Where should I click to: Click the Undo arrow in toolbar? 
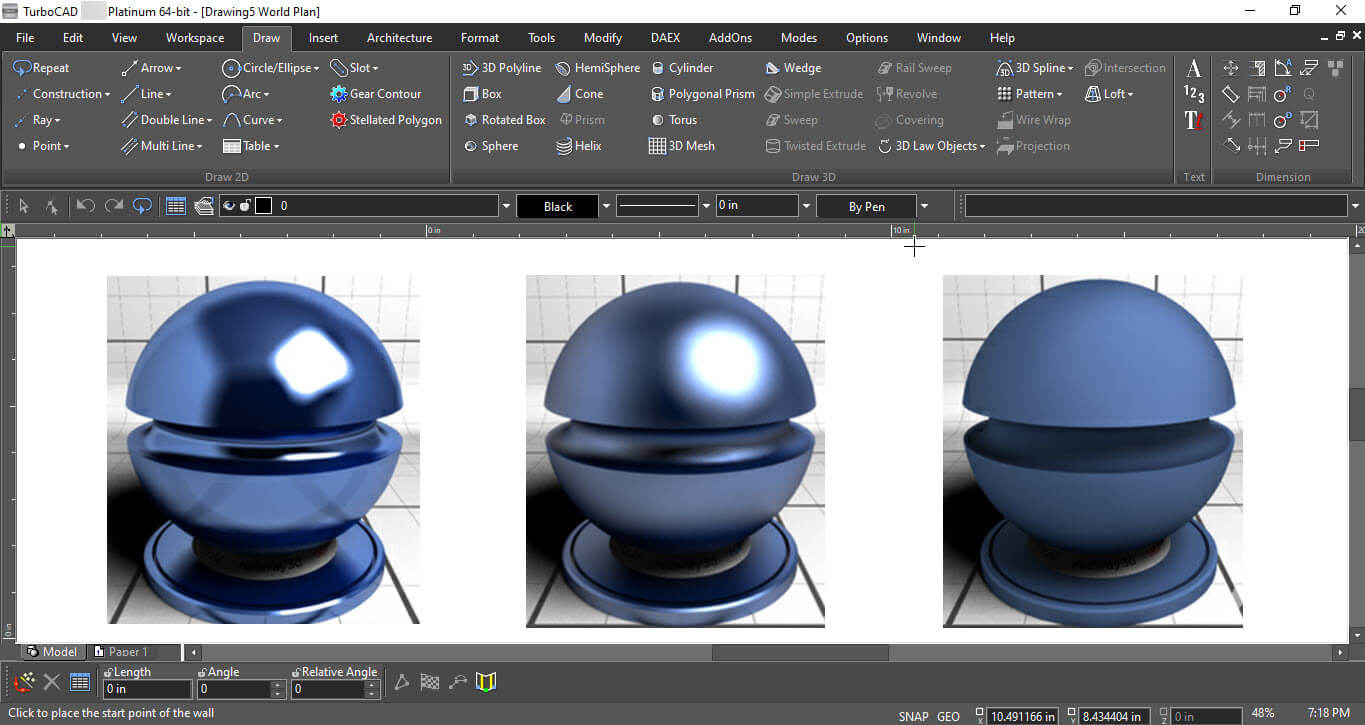(85, 206)
